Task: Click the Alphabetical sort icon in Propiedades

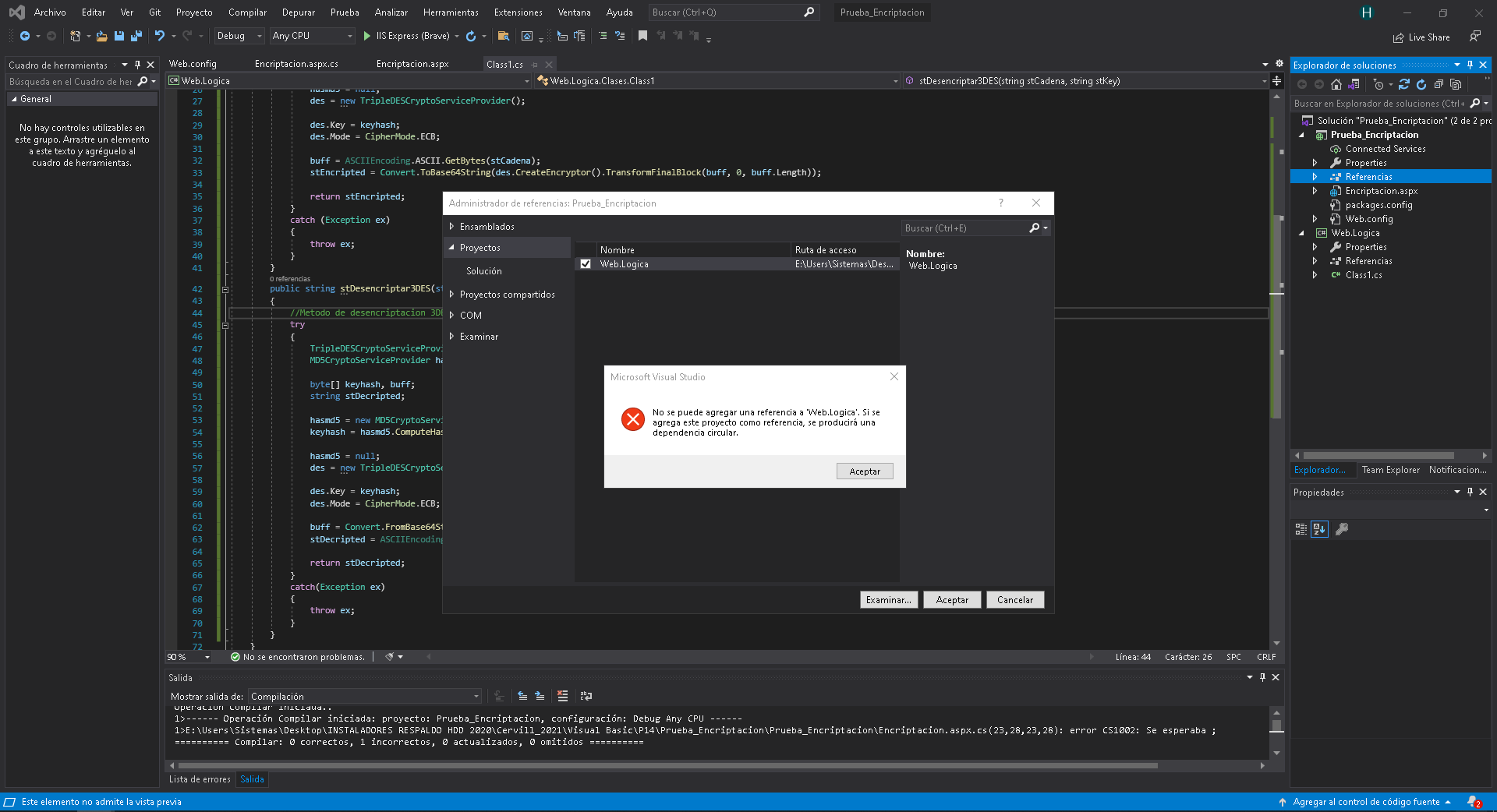Action: (1319, 529)
